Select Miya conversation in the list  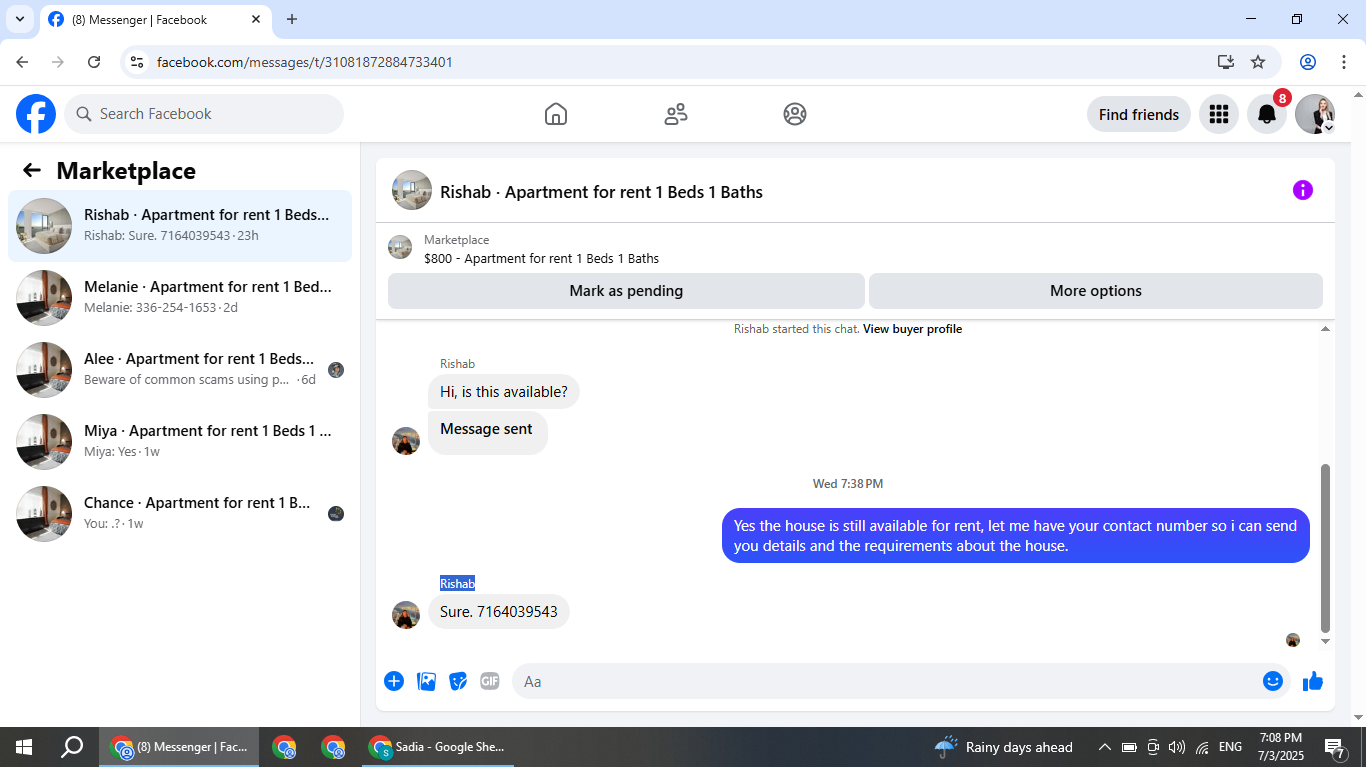(180, 442)
